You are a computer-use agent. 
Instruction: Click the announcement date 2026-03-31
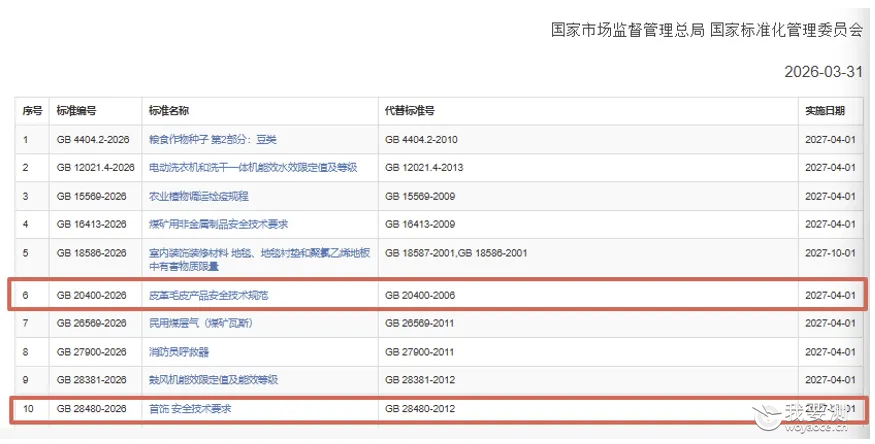coord(823,72)
